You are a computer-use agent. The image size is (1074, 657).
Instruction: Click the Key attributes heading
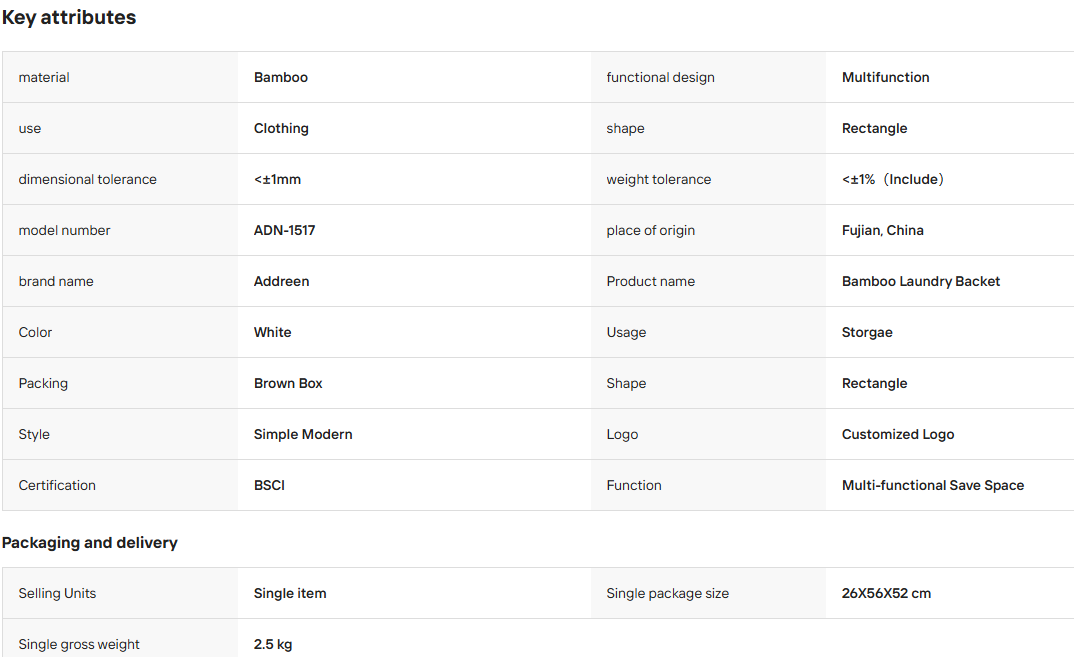68,17
